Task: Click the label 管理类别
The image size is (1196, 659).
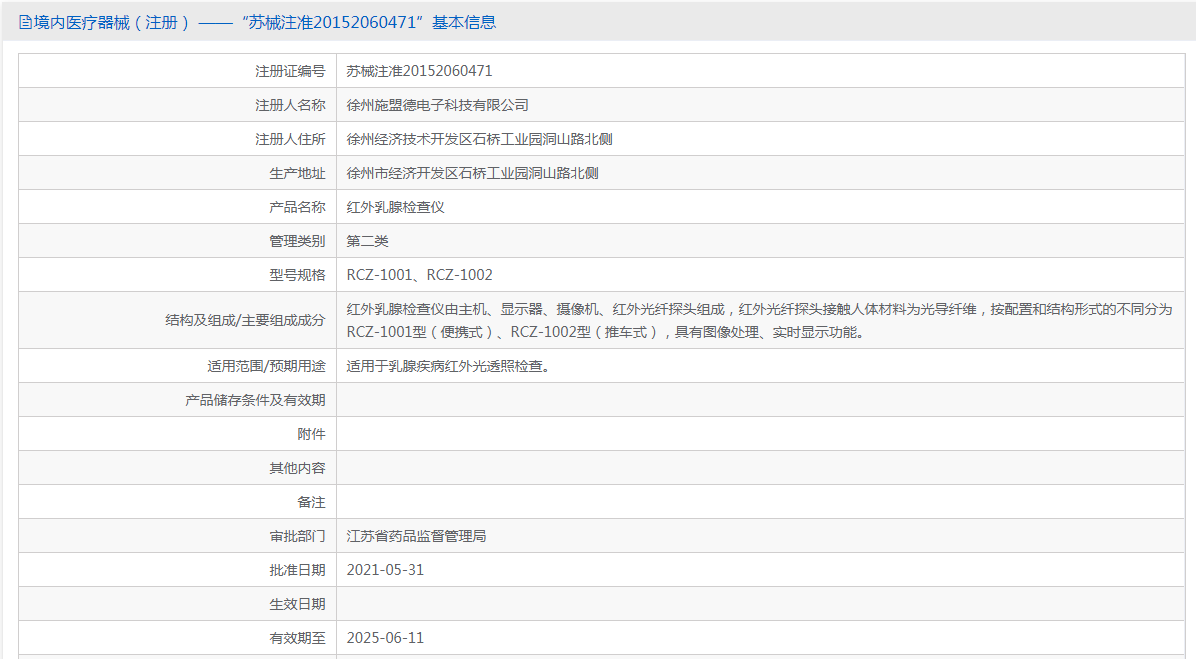Action: 297,241
